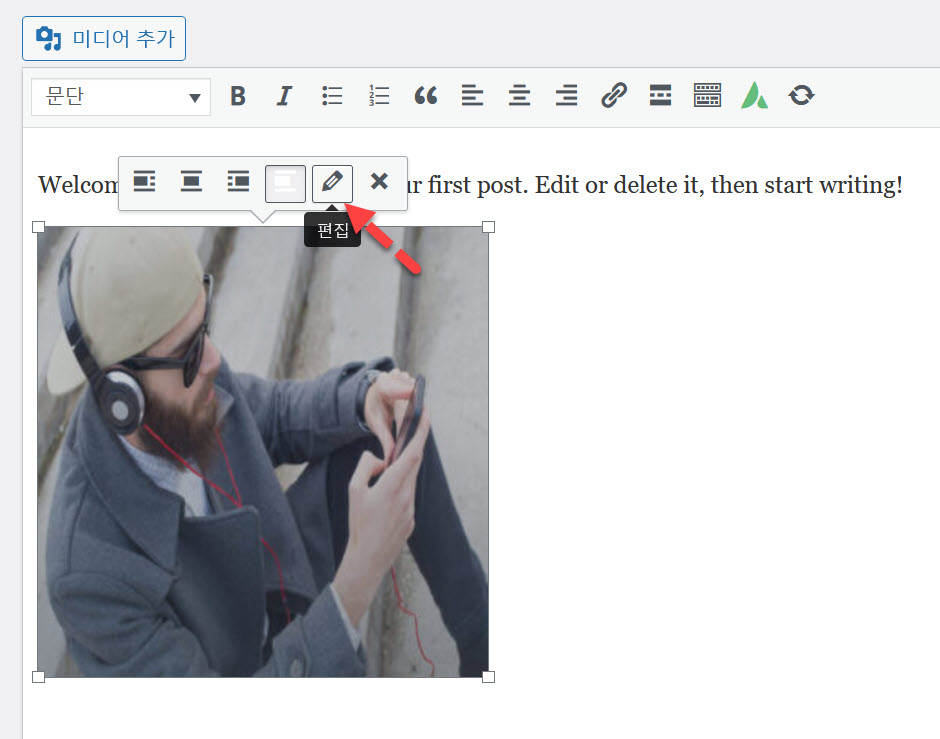
Task: Toggle the toolbar kitchen sink
Action: 707,96
